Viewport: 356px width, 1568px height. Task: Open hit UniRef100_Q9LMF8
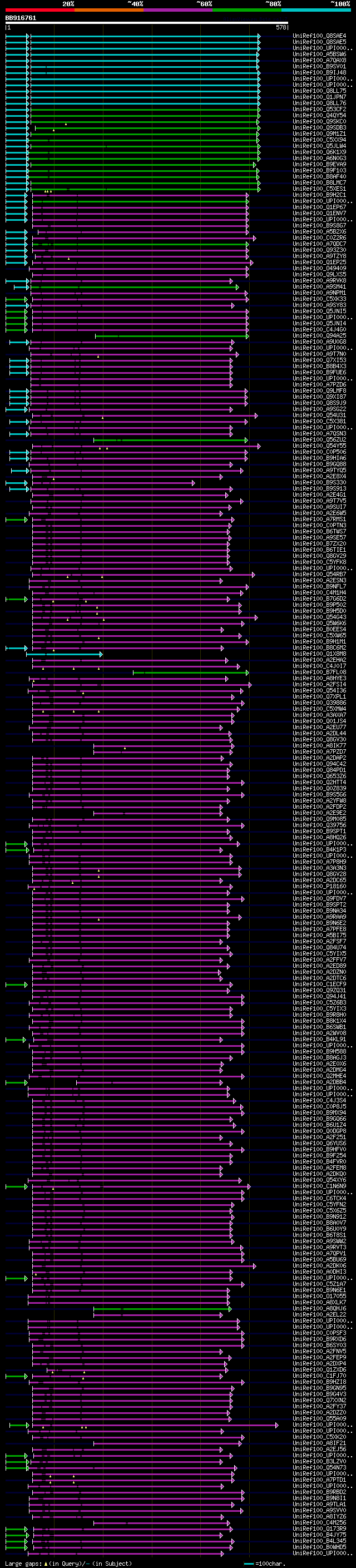319,391
